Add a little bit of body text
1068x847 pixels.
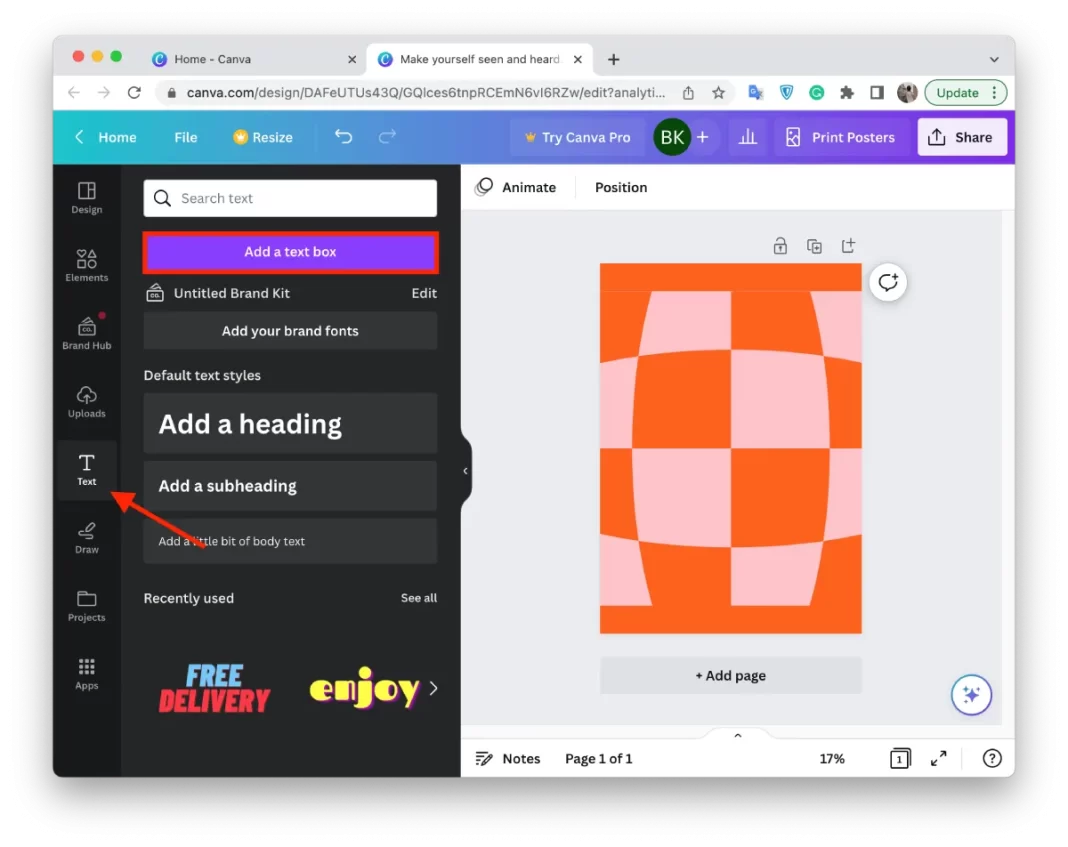pyautogui.click(x=290, y=541)
